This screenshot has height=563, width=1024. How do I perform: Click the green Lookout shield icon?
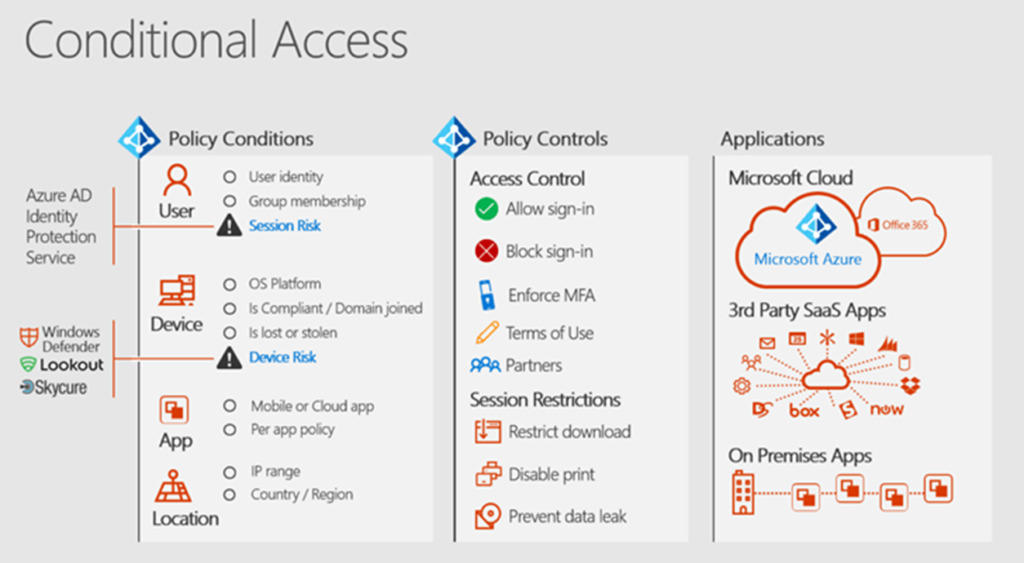28,364
